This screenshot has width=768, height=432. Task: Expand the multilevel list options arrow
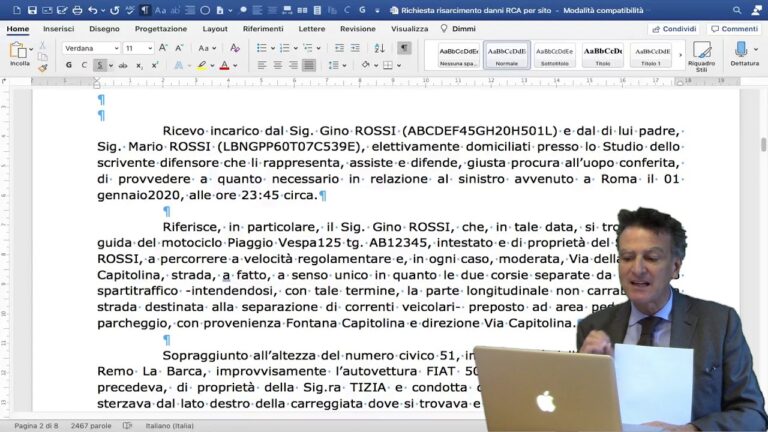[x=318, y=48]
